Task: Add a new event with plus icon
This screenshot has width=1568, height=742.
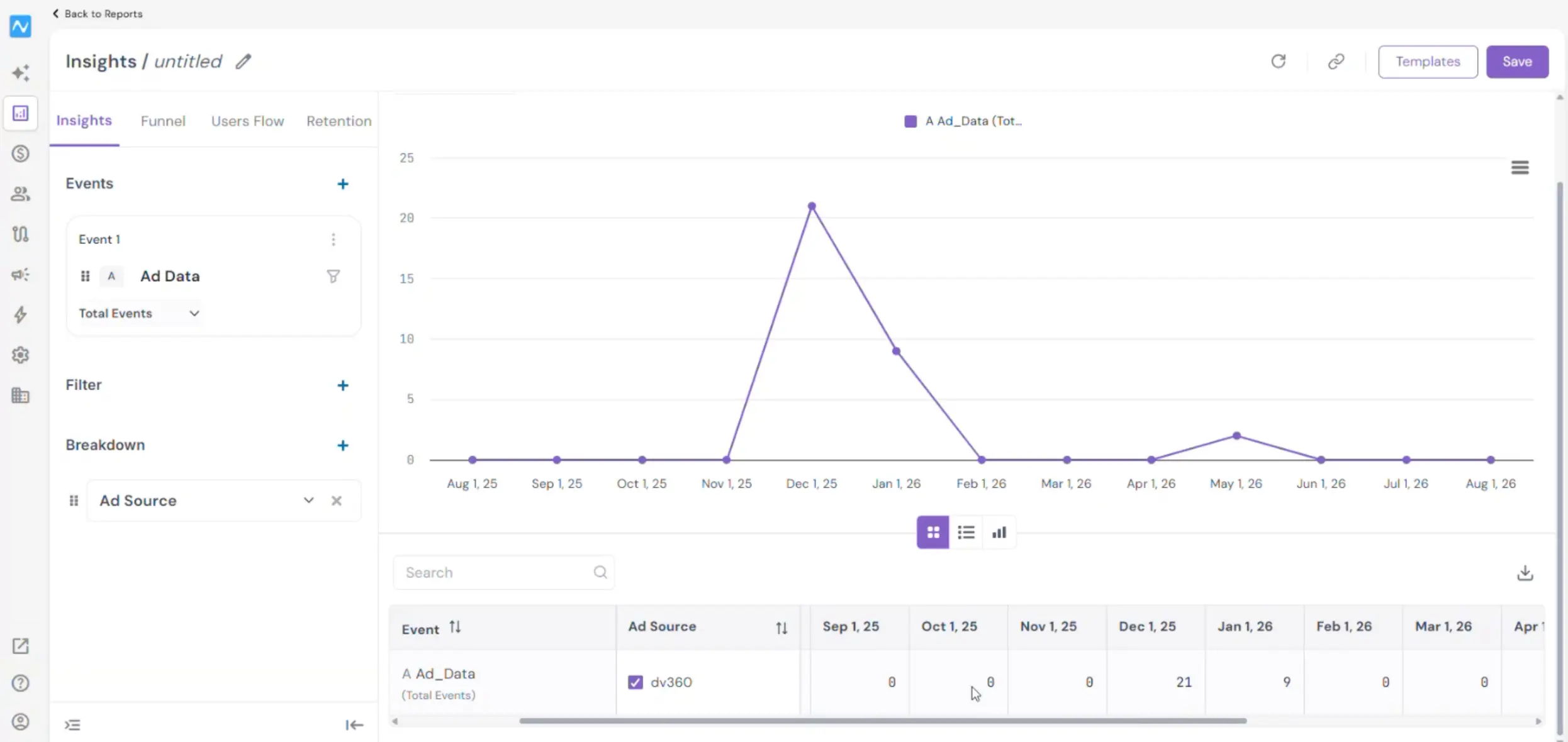Action: tap(343, 184)
